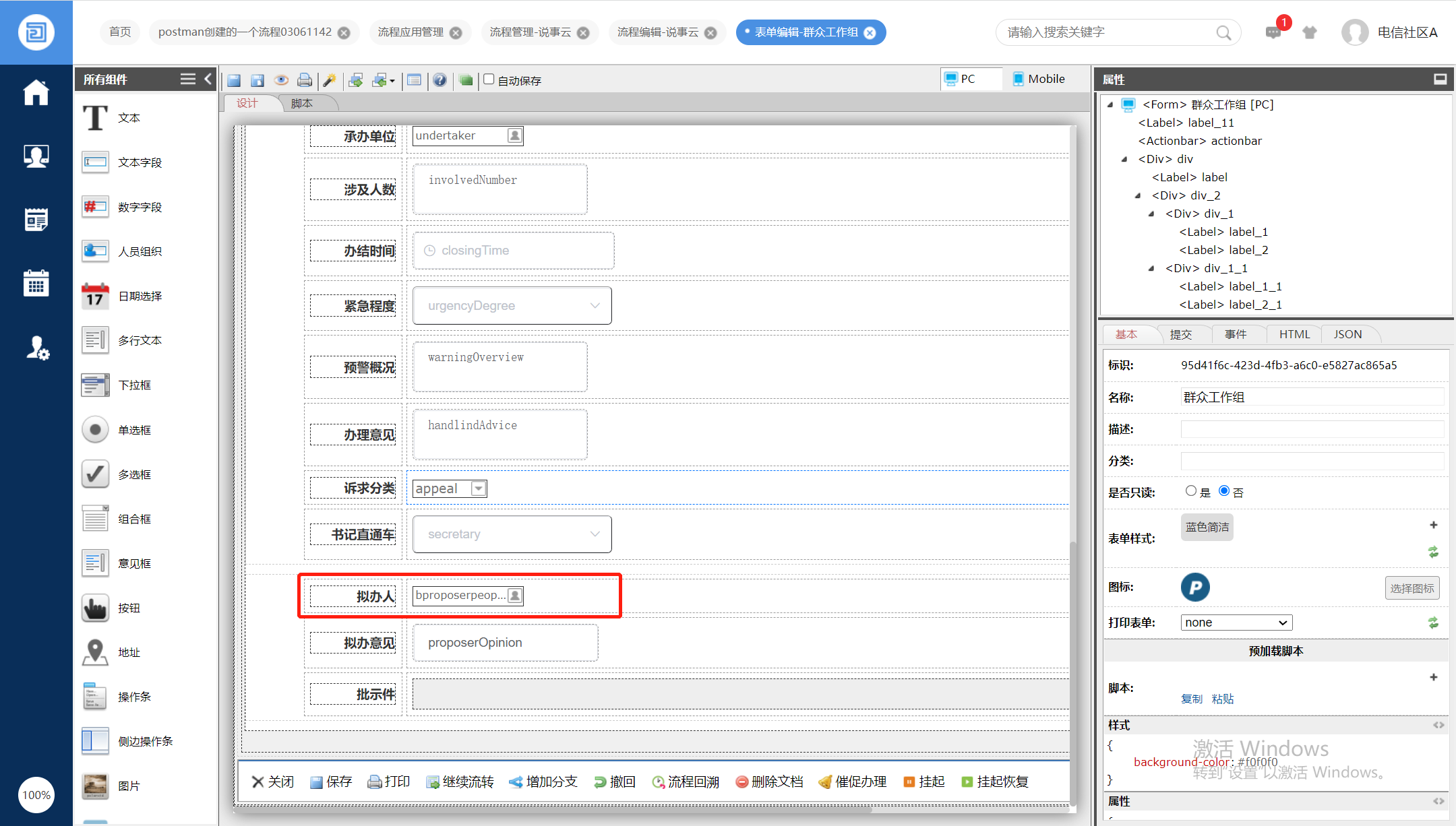Click the 选择图标 button
1456x826 pixels.
1412,588
